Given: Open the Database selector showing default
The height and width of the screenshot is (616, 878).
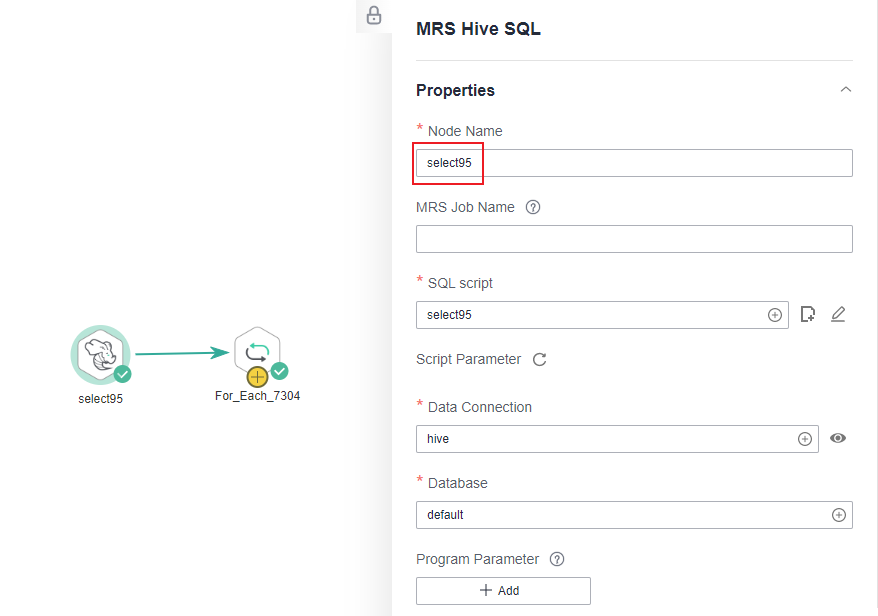Looking at the screenshot, I should click(634, 515).
